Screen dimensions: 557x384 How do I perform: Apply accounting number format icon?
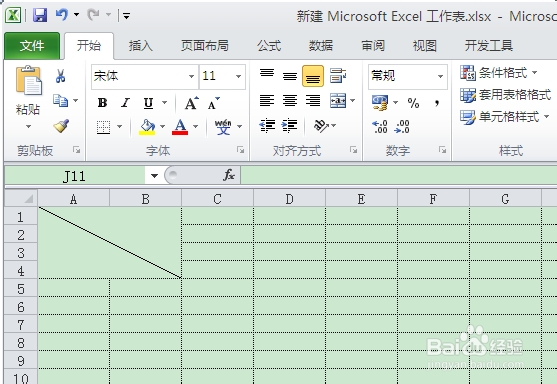click(380, 103)
